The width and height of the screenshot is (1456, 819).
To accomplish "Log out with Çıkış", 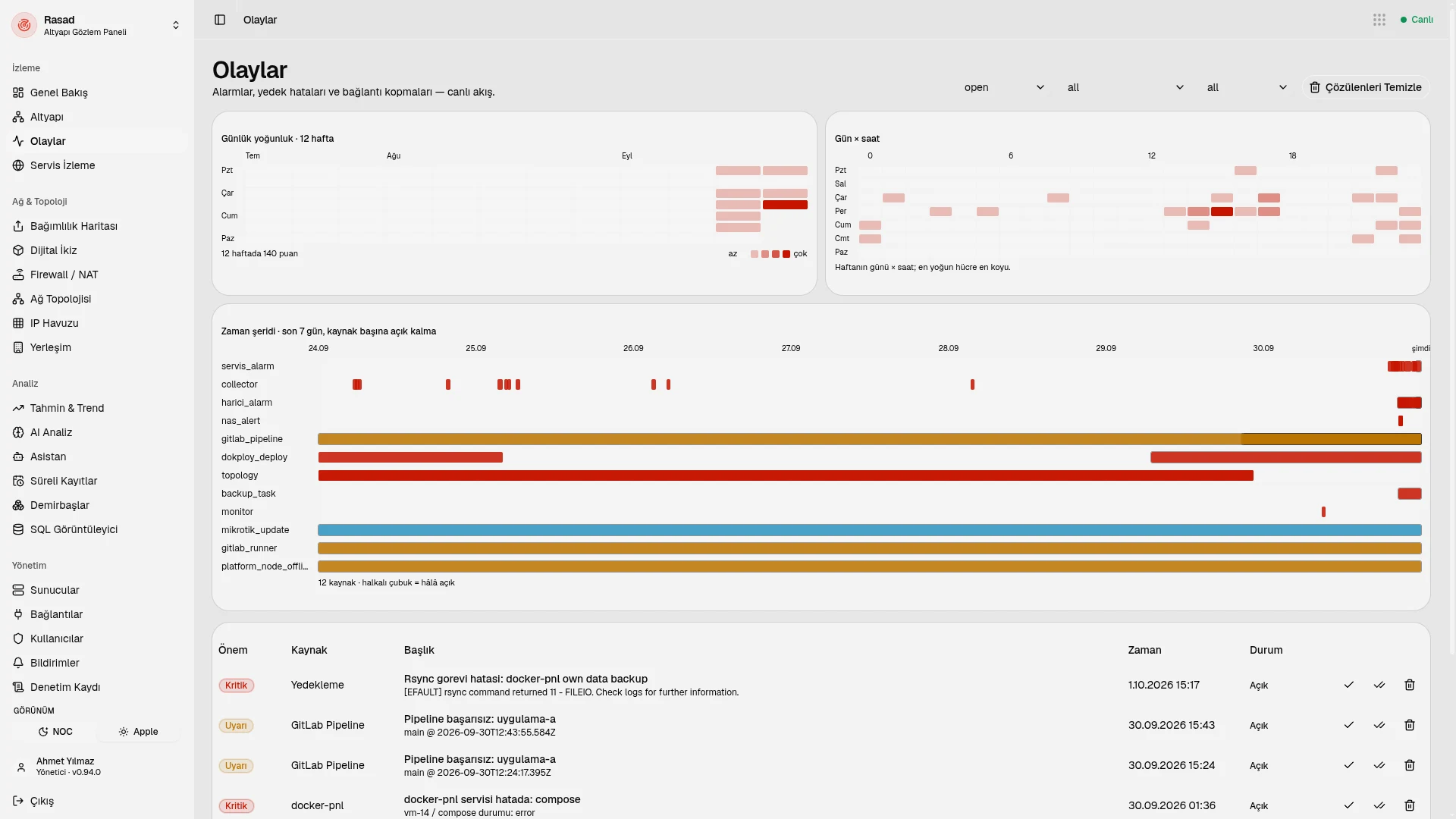I will coord(97,801).
